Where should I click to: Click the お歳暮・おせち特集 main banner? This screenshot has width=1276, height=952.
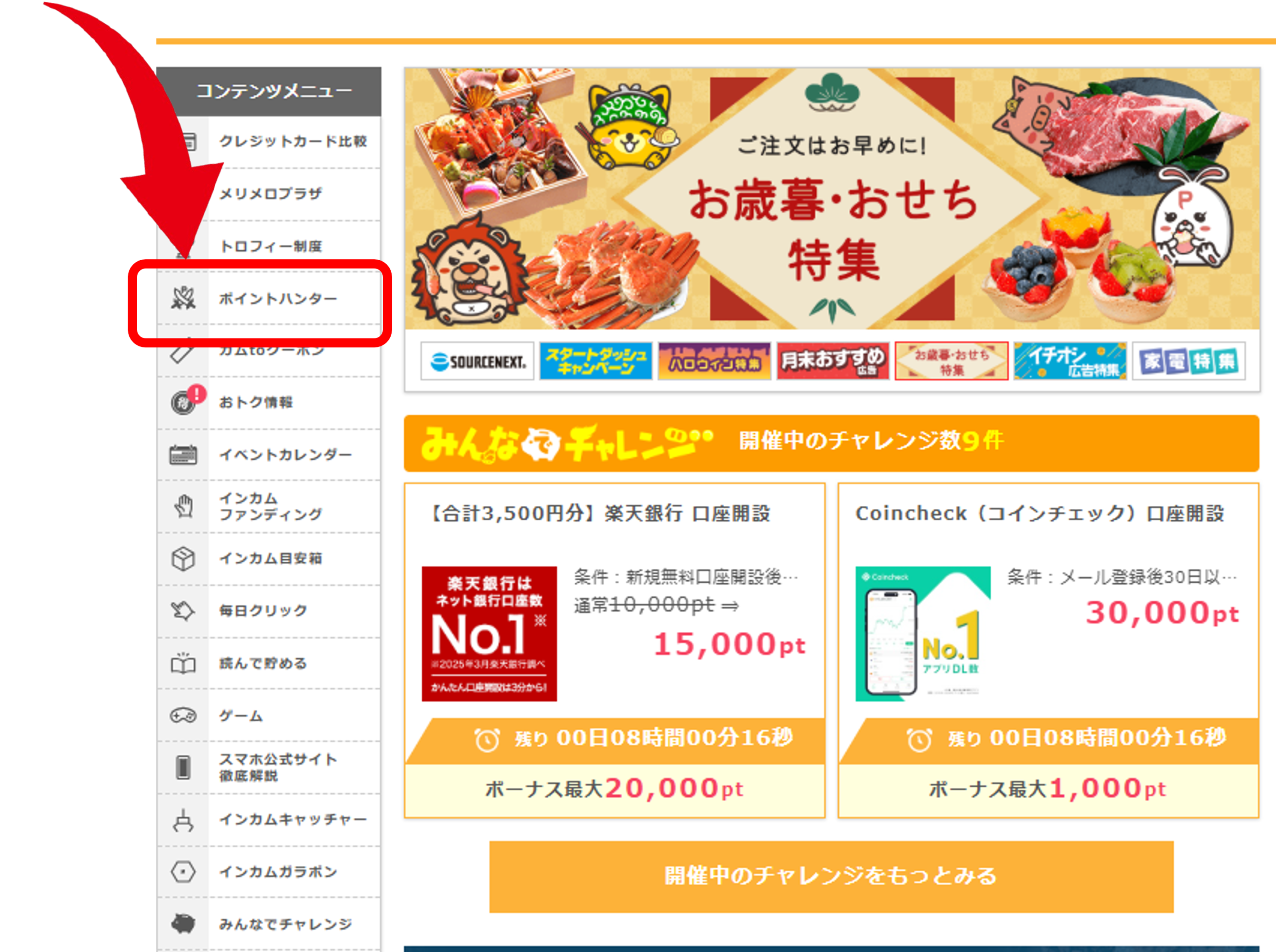tap(832, 199)
